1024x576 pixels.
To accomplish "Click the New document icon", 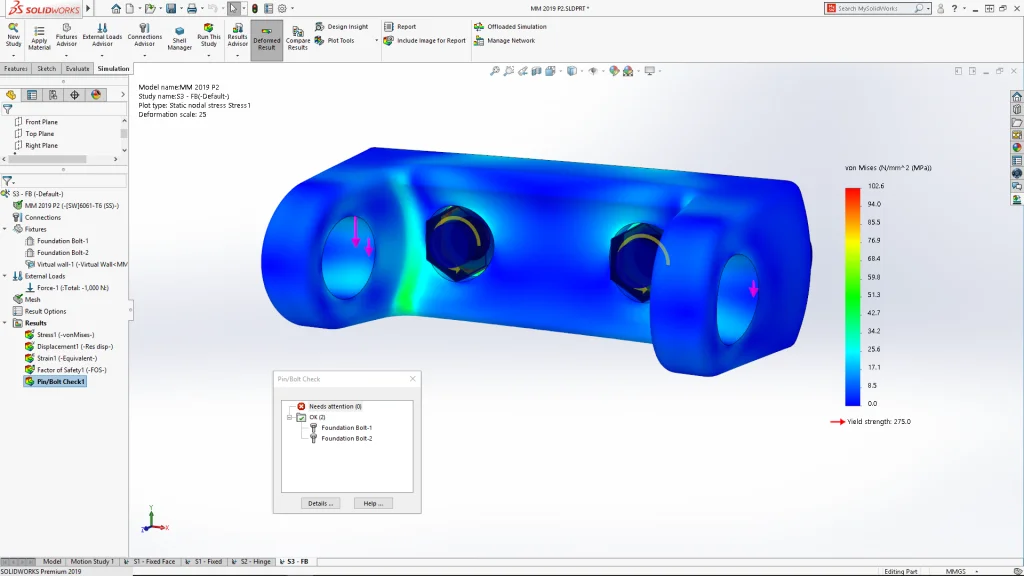I will 130,8.
